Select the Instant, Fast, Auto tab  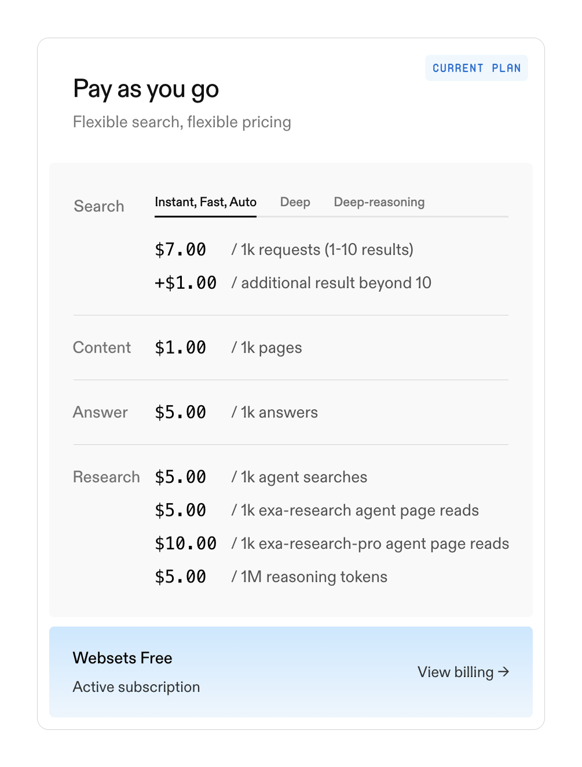point(205,202)
